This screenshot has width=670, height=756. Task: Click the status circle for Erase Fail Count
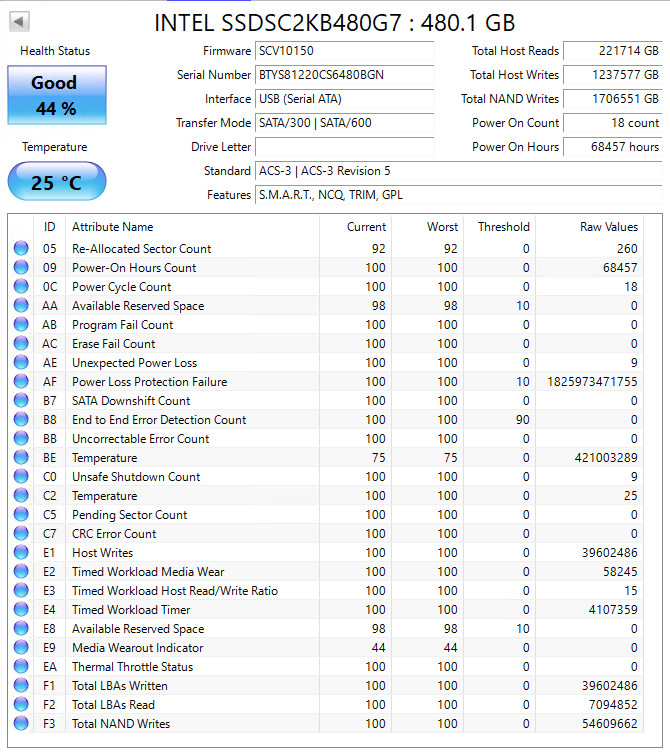tap(21, 343)
